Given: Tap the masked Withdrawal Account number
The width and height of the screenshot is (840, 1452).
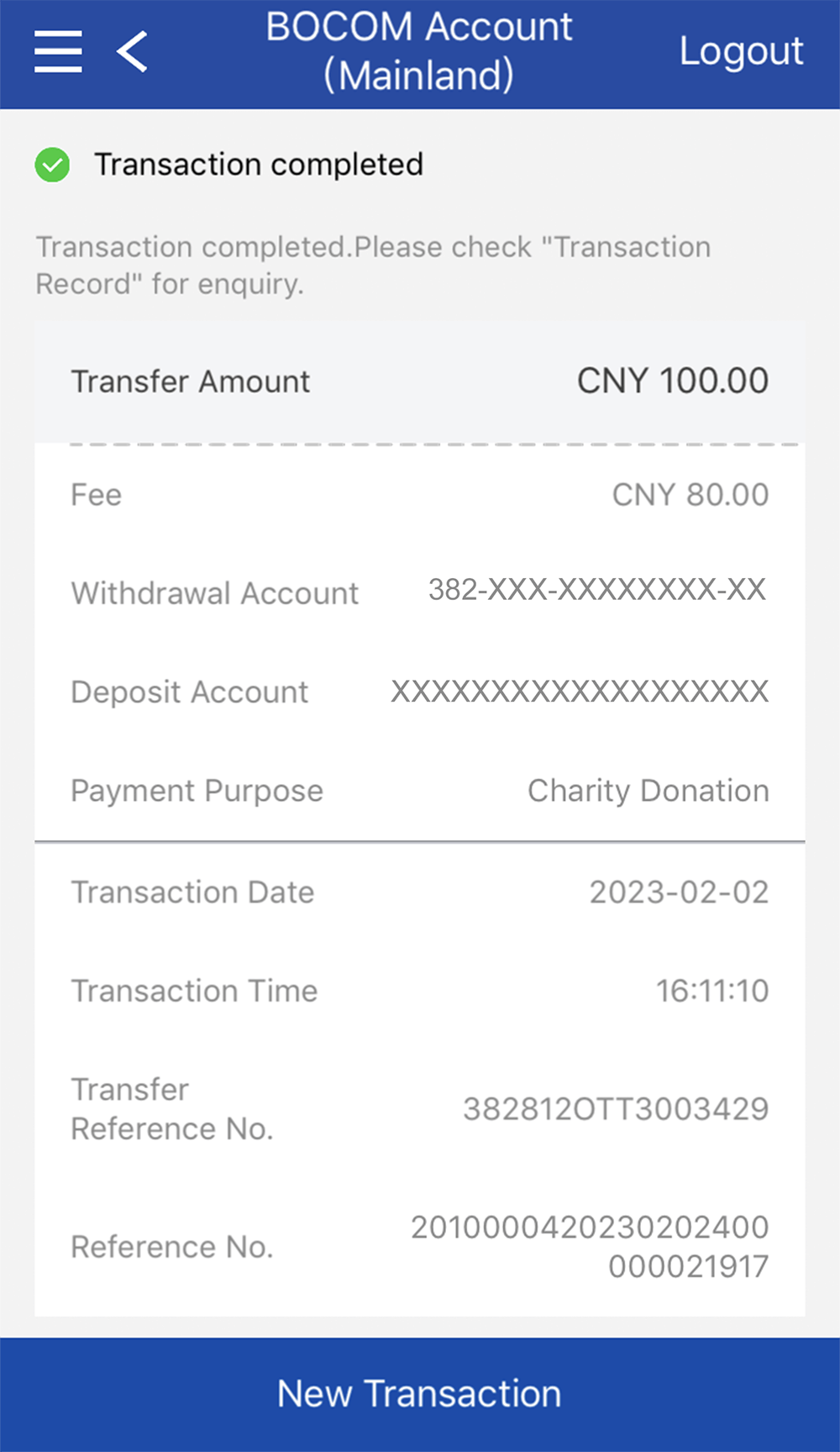Looking at the screenshot, I should click(x=597, y=590).
